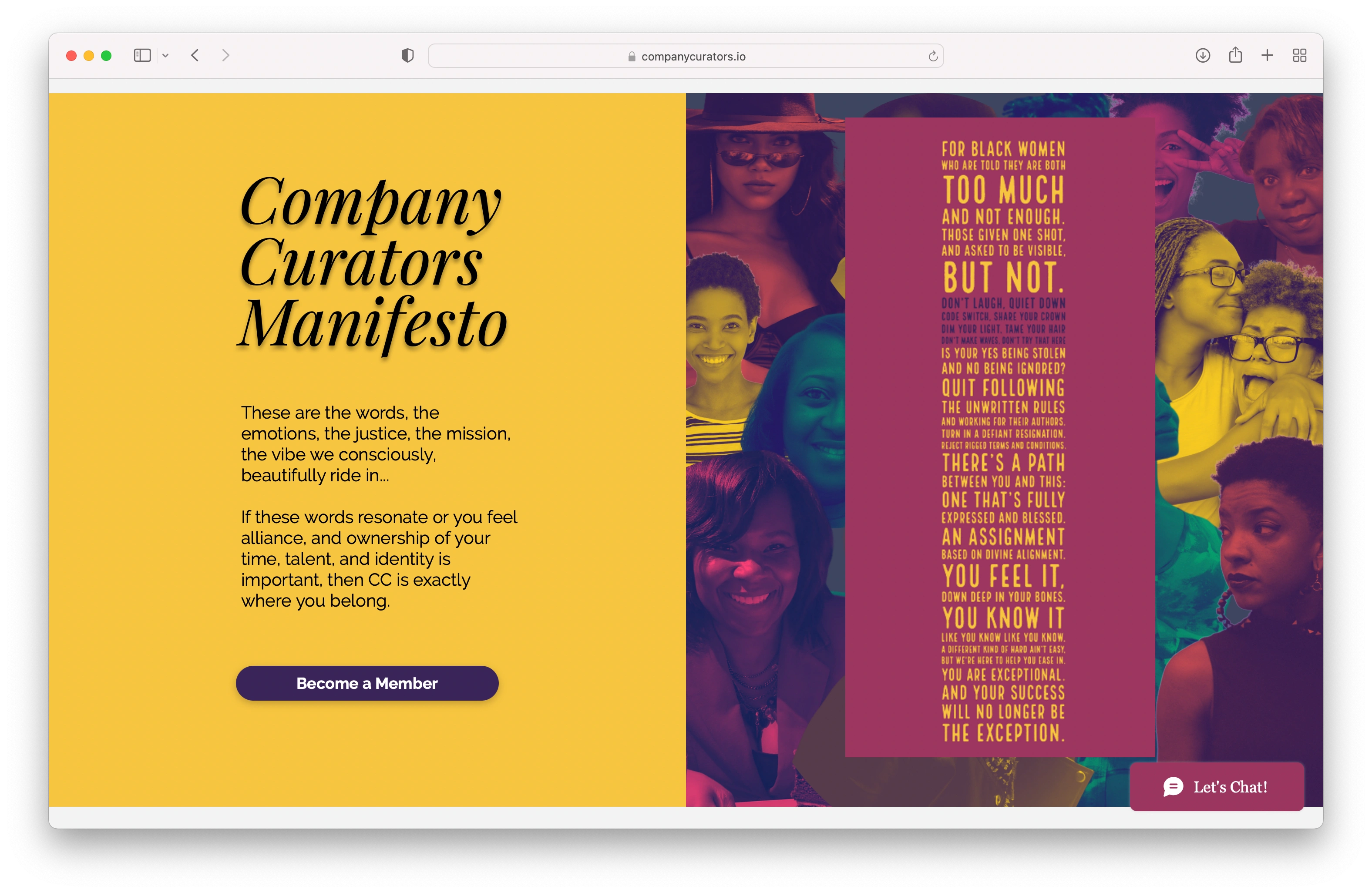Click the padlock icon in the URL bar
The height and width of the screenshot is (893, 1372).
(x=632, y=57)
